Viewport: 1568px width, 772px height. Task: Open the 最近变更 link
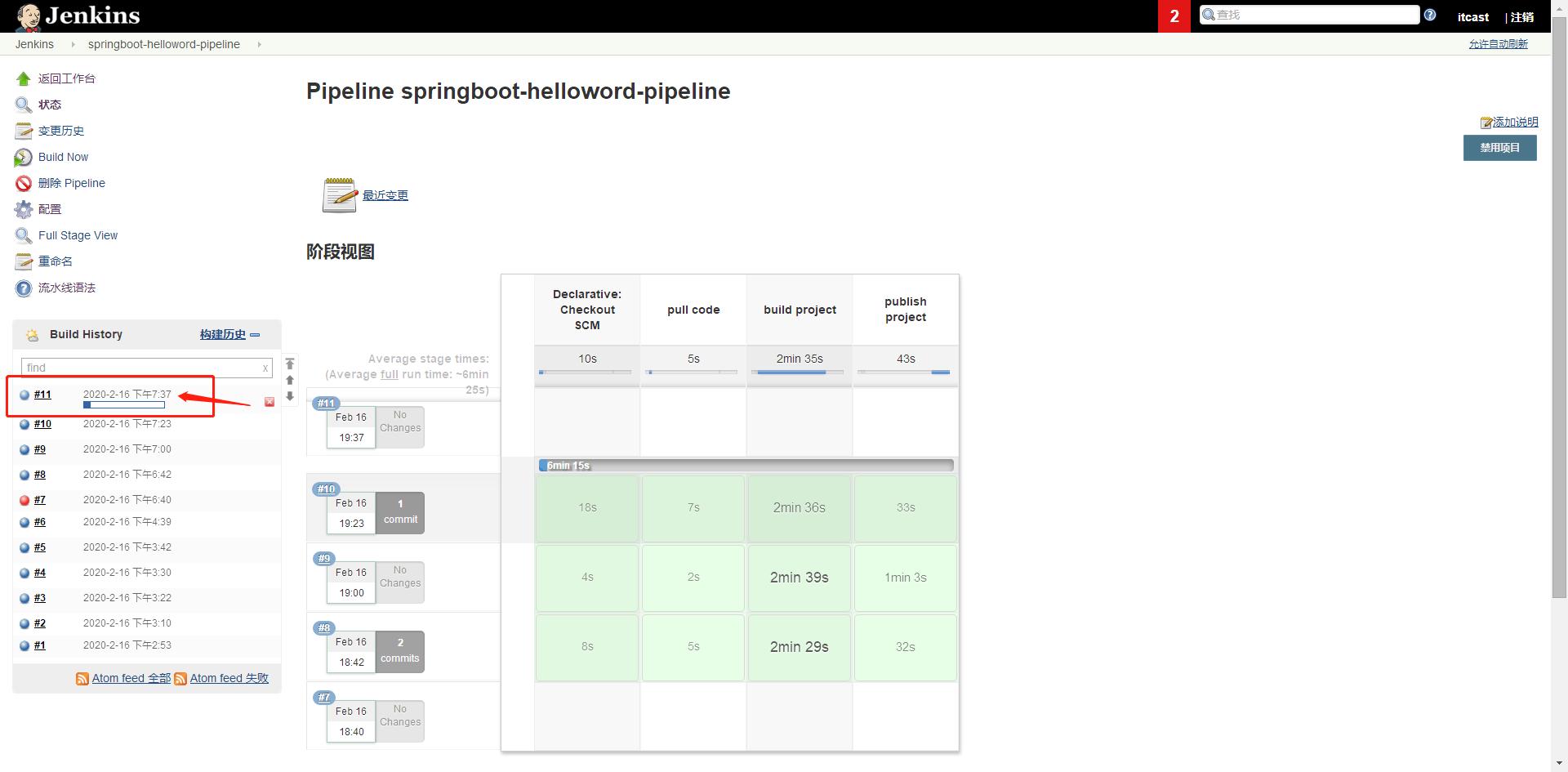click(x=385, y=195)
